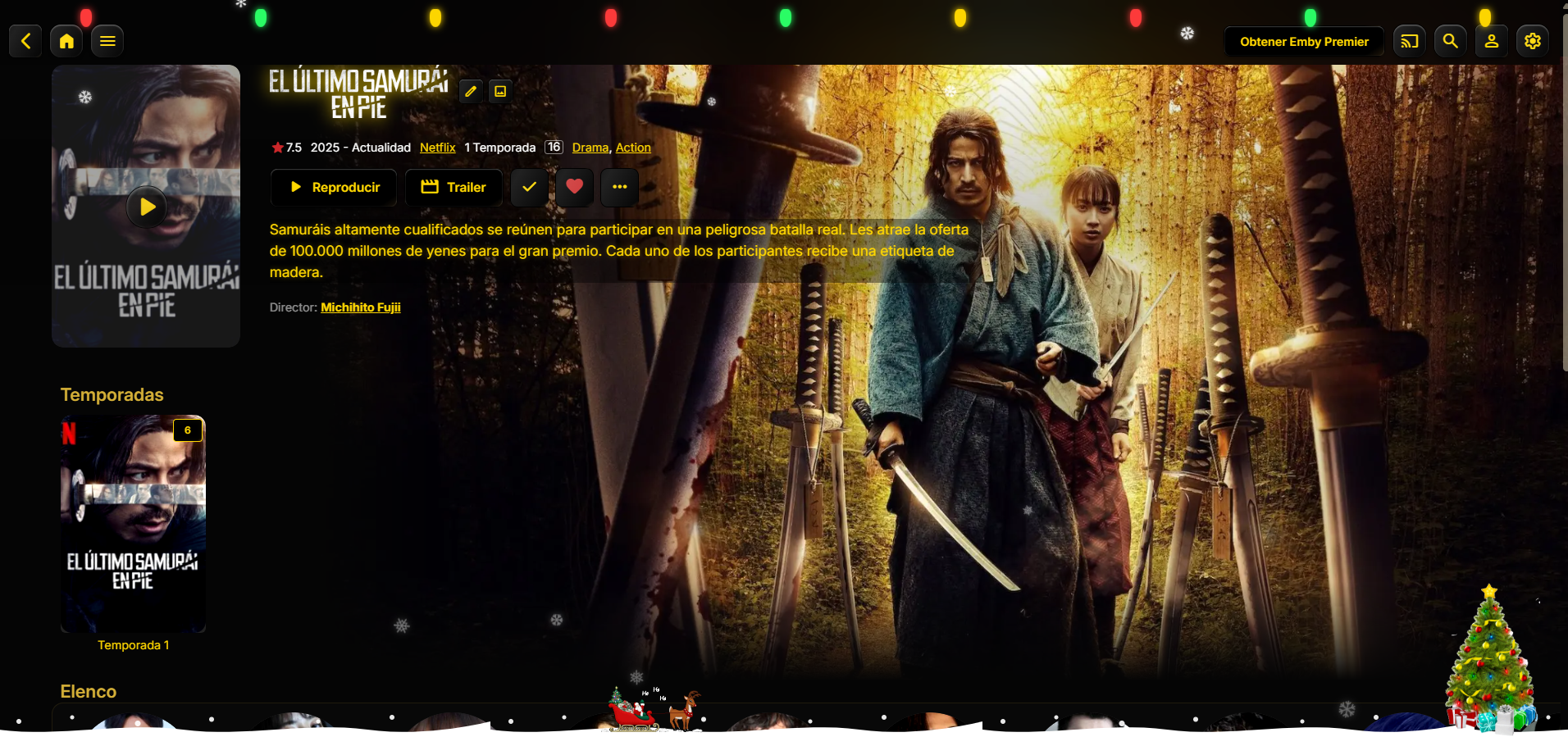Screen dimensions: 1568x746
Task: Play from the main poster overlay button
Action: point(147,207)
